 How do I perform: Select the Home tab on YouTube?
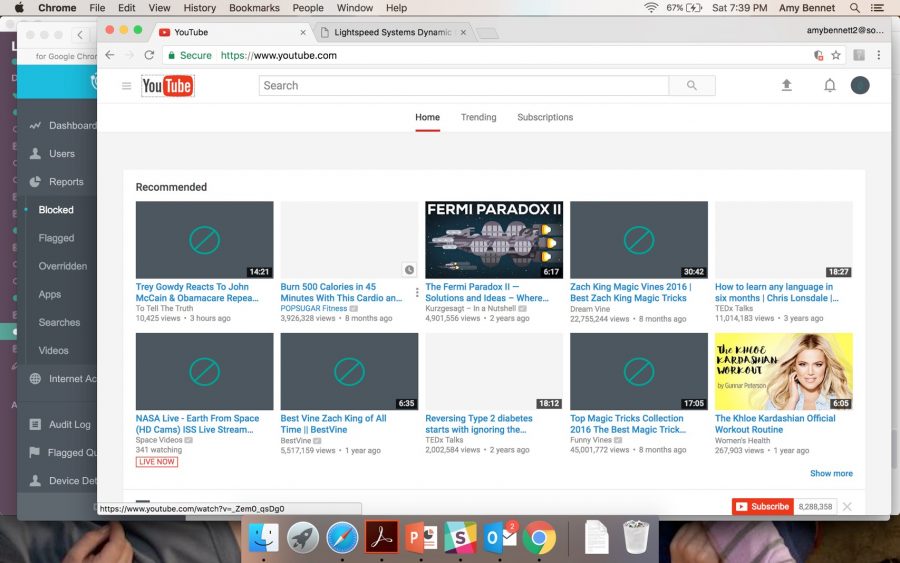click(427, 117)
